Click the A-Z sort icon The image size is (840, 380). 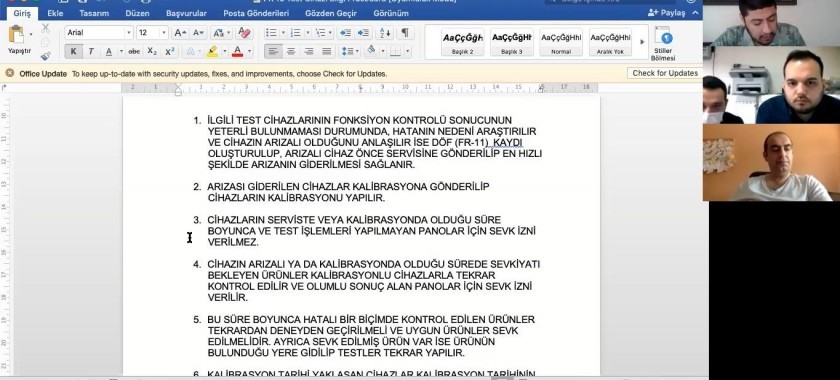386,33
